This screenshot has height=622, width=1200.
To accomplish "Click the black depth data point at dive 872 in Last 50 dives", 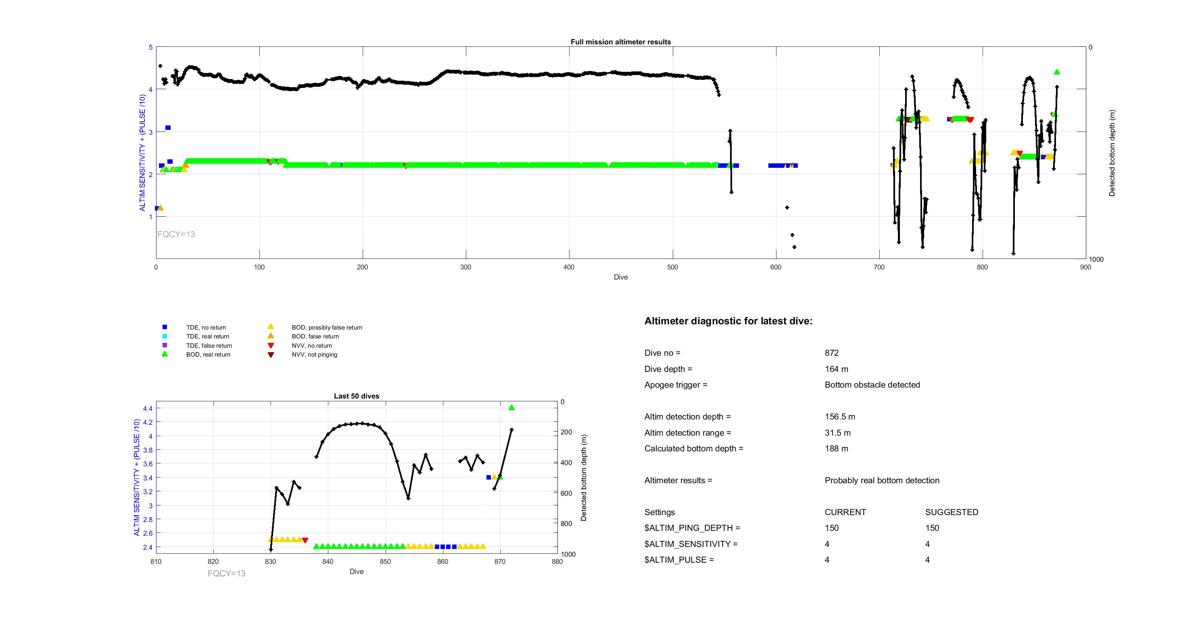I will tap(511, 429).
